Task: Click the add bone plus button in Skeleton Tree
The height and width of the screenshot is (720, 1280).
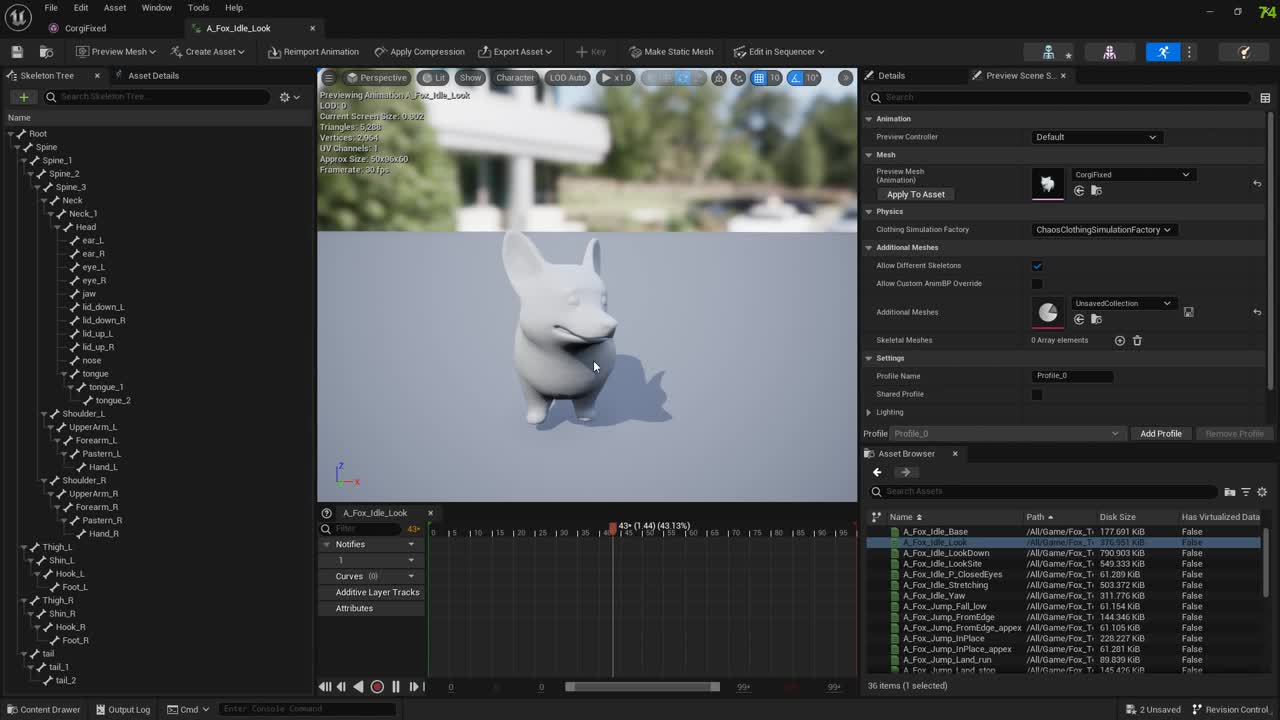Action: [x=23, y=97]
